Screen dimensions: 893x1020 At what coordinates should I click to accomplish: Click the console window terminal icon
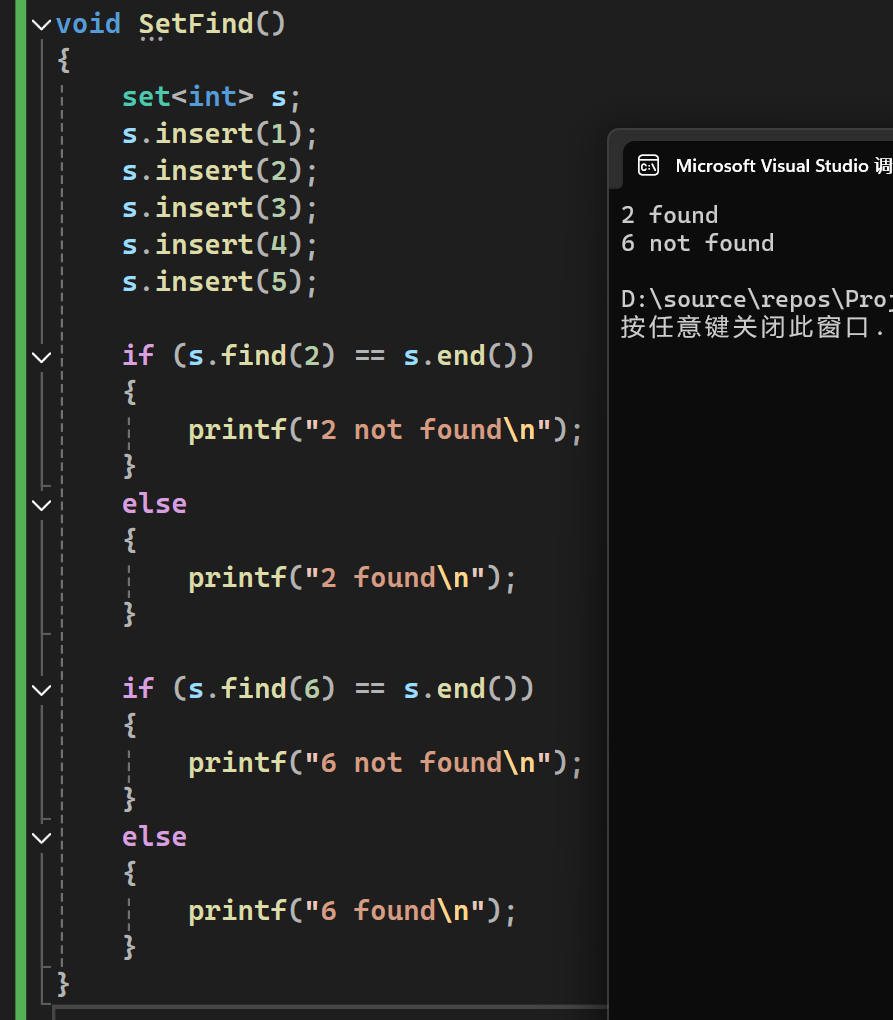(x=648, y=166)
